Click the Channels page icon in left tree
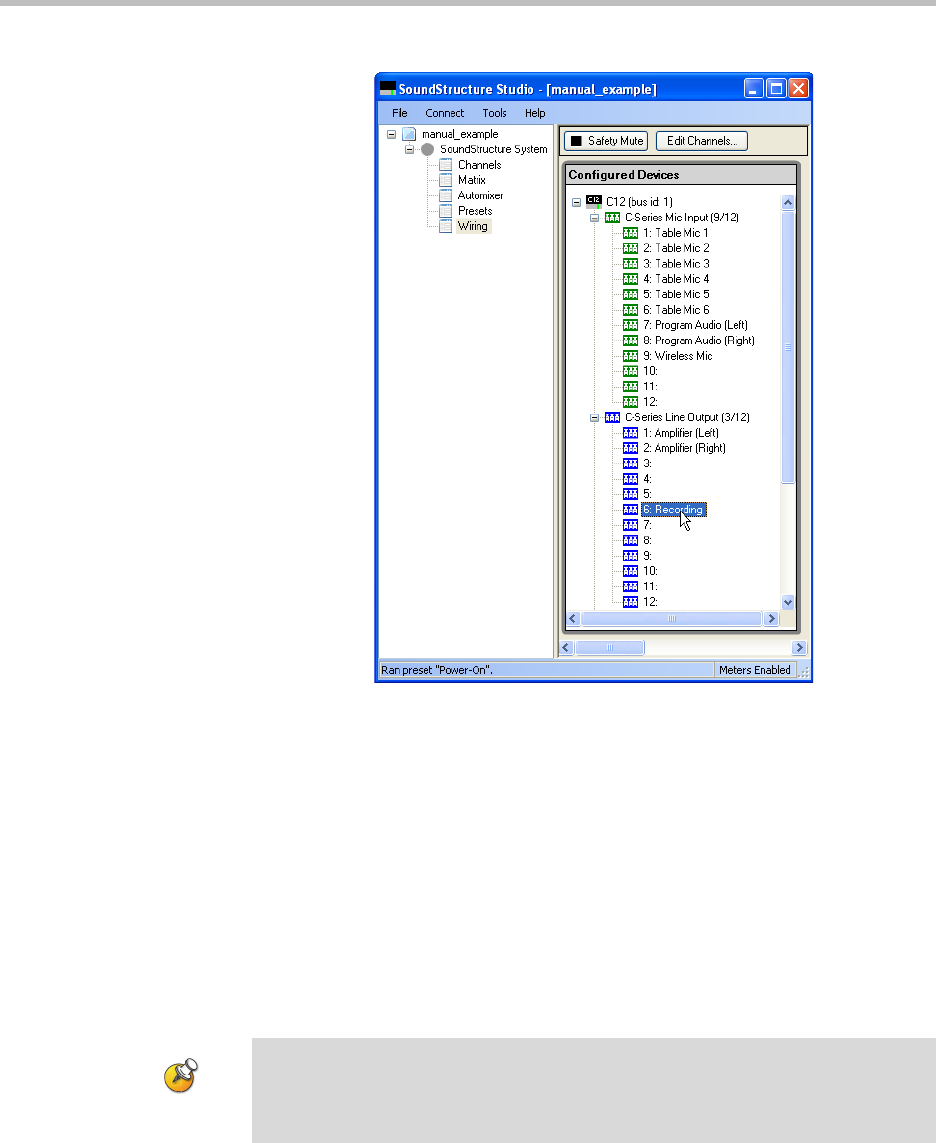 [x=446, y=165]
